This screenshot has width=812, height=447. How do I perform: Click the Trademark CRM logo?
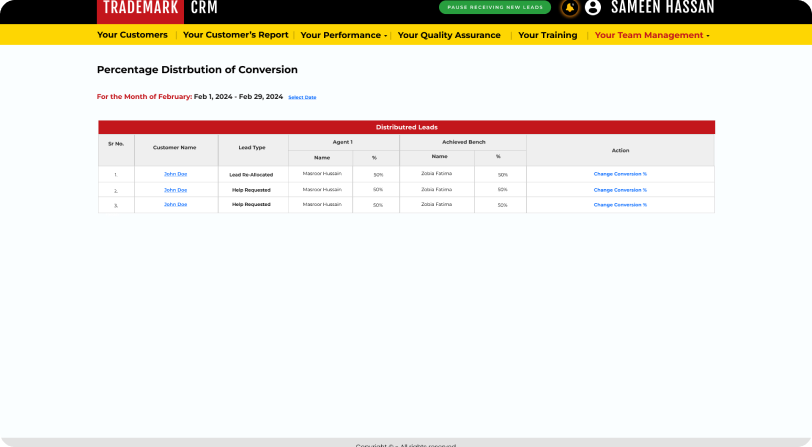point(159,9)
